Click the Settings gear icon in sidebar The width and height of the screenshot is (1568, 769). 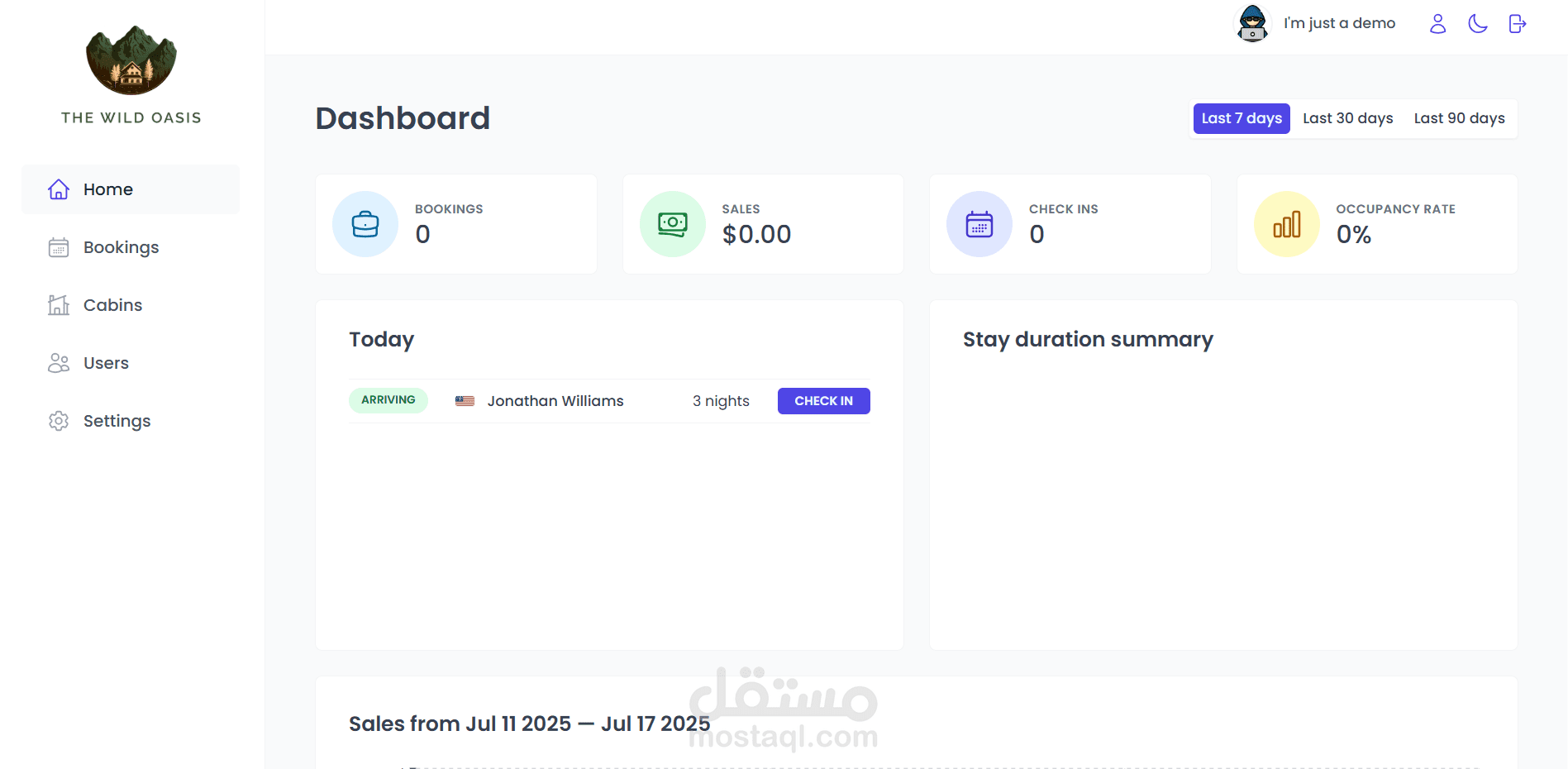pyautogui.click(x=59, y=421)
